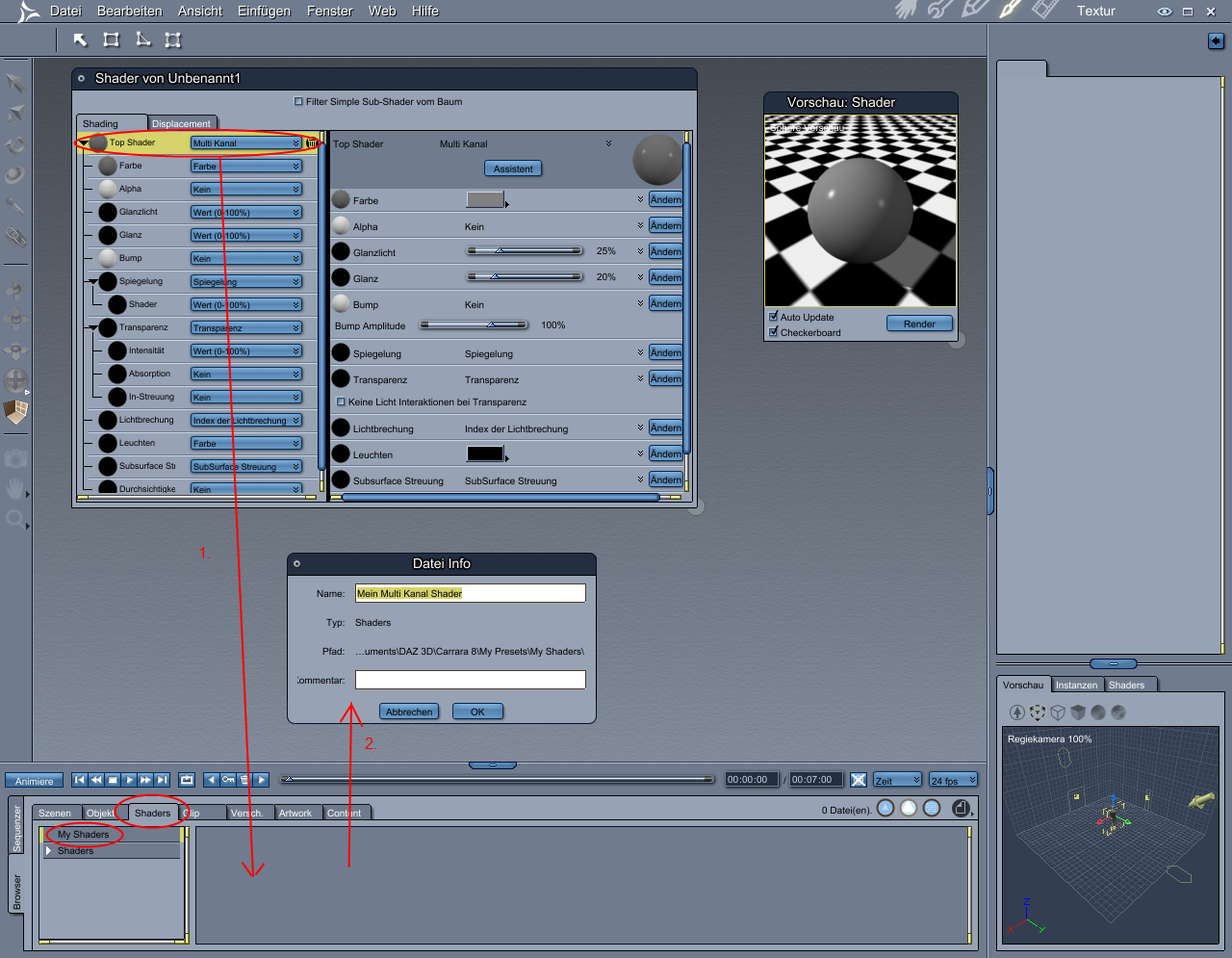Click the Farbe gray color swatch

pos(485,199)
